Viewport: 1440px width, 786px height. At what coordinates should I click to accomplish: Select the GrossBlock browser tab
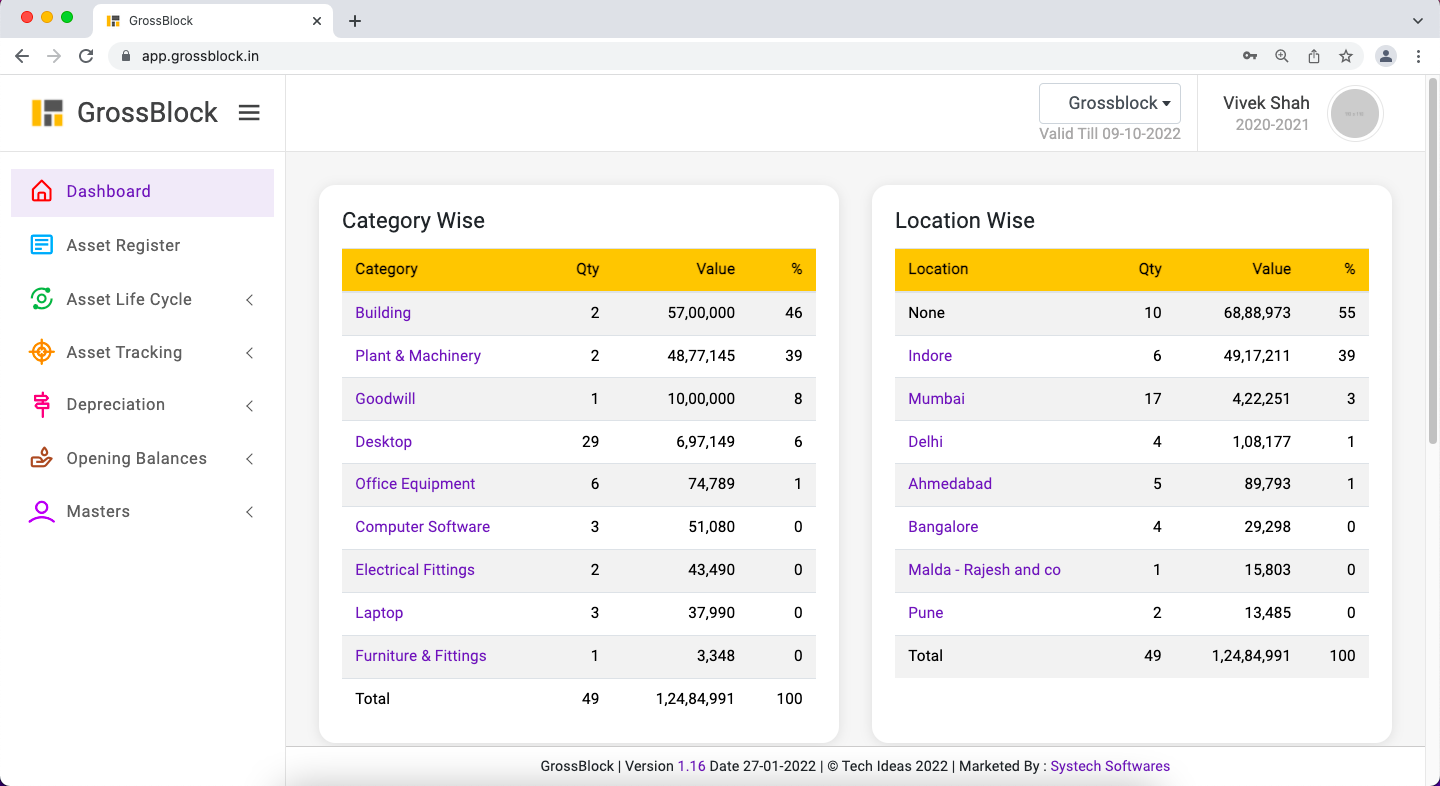[200, 20]
